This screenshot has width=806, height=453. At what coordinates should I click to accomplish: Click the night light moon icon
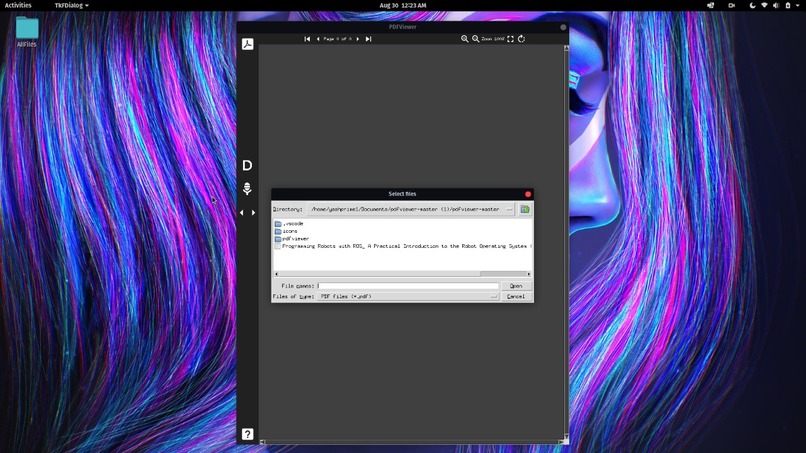(753, 5)
